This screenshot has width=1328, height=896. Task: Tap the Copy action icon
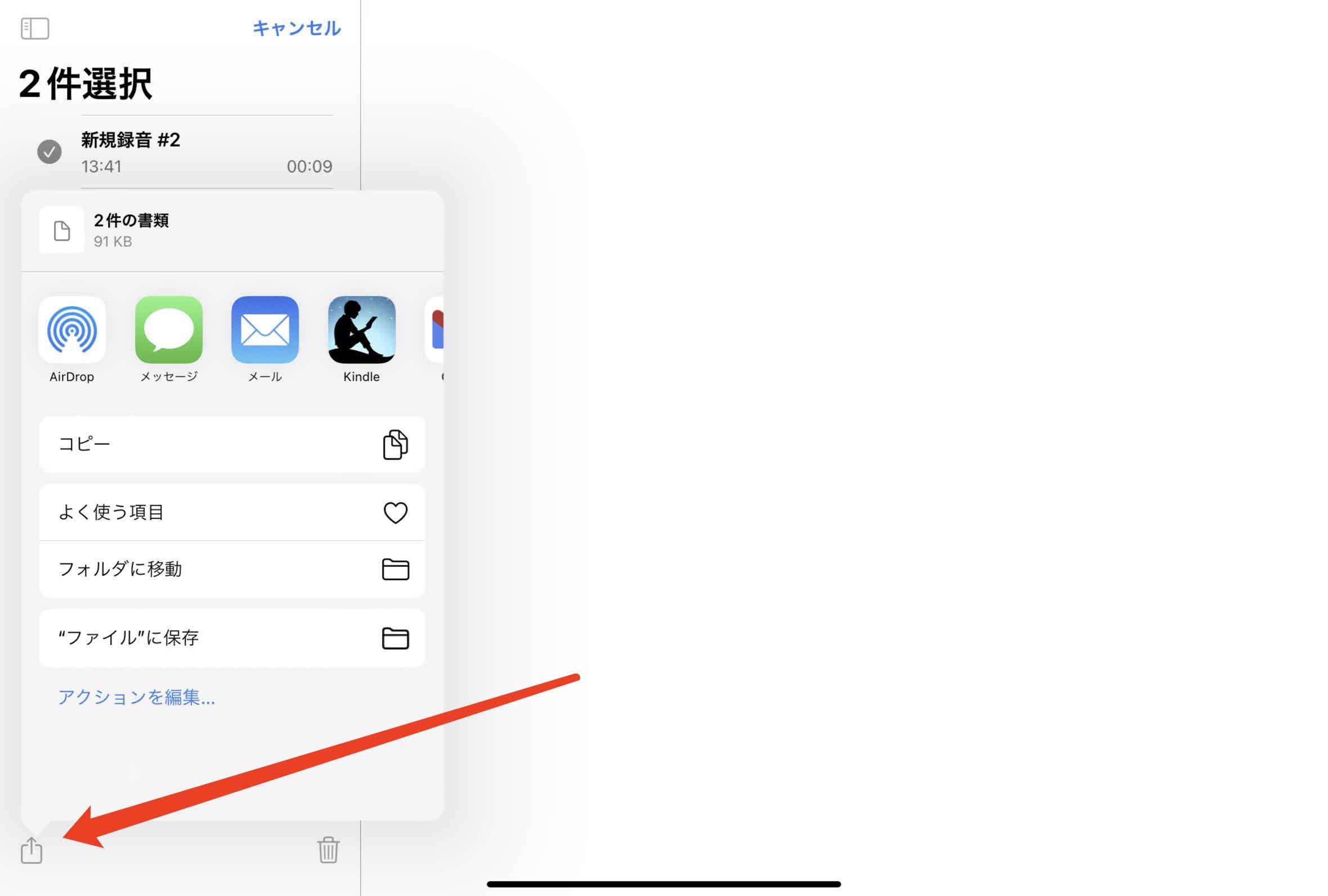395,443
